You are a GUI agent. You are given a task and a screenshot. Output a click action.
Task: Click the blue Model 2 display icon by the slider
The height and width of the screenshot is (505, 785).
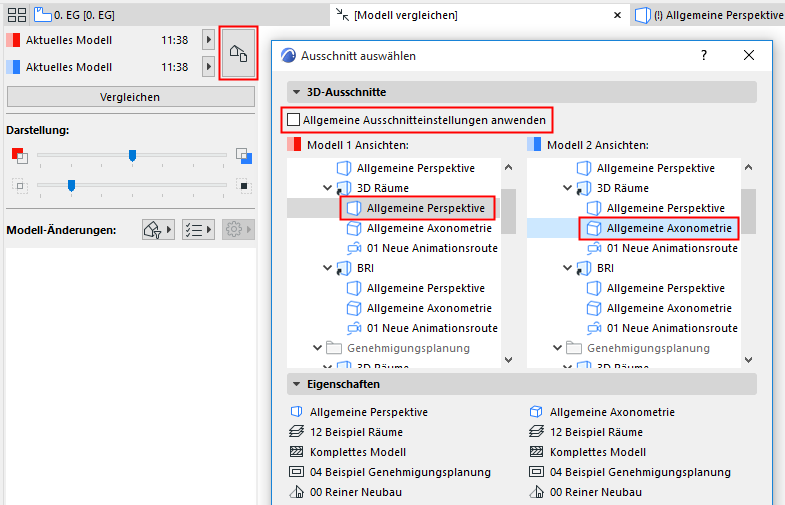[x=244, y=156]
